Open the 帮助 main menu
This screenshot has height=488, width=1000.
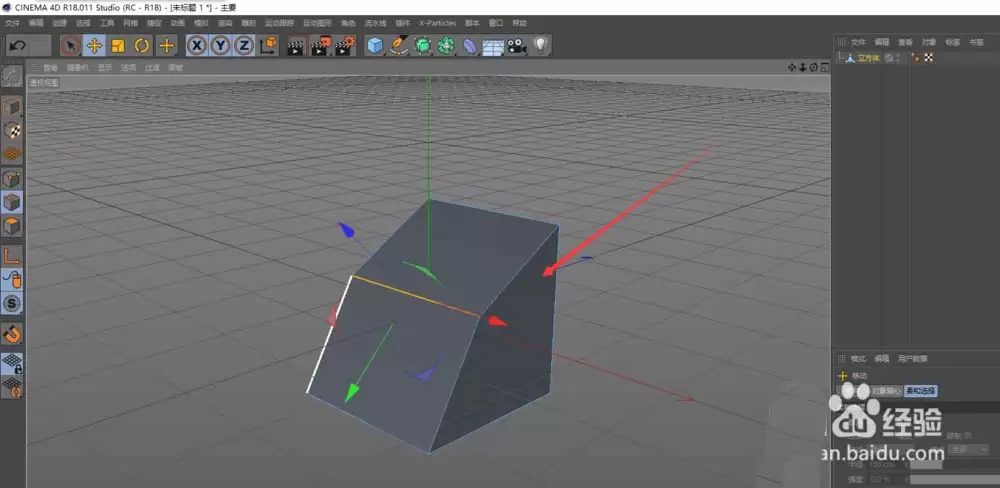pyautogui.click(x=520, y=24)
